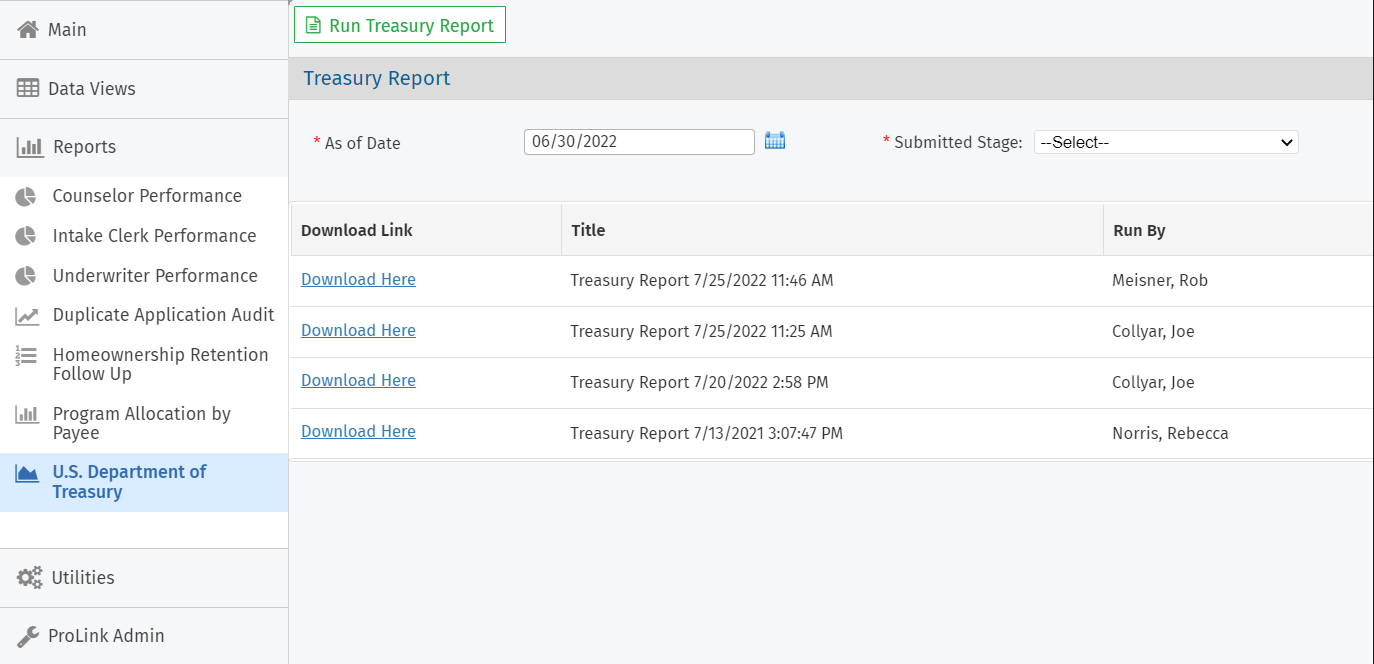Click the Utilities gears icon
Viewport: 1374px width, 664px height.
pos(30,577)
